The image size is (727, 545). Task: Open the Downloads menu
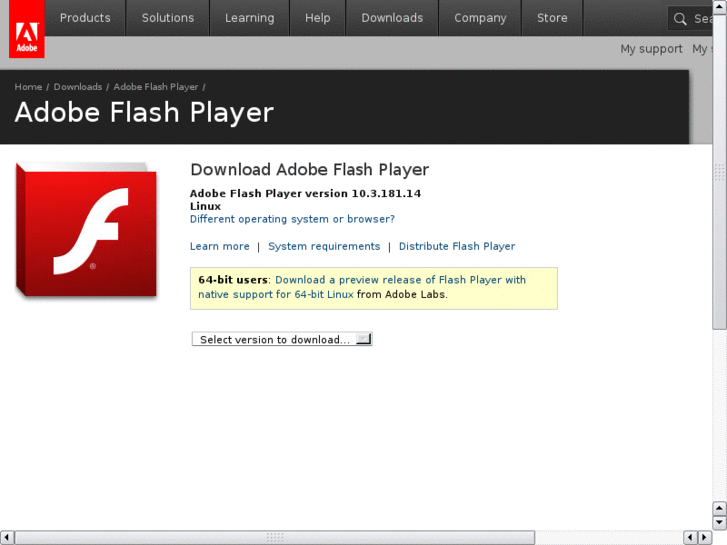tap(392, 18)
